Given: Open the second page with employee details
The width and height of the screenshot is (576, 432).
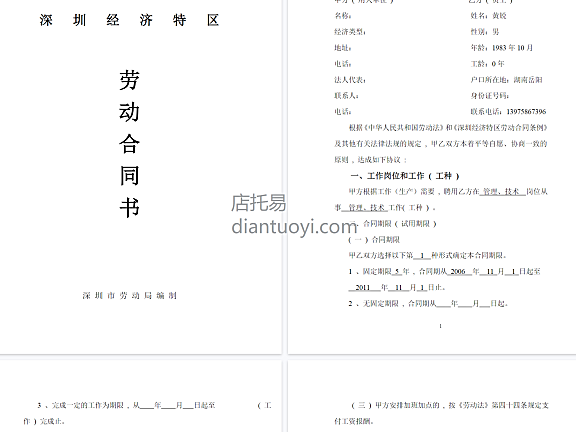Looking at the screenshot, I should click(x=432, y=177).
